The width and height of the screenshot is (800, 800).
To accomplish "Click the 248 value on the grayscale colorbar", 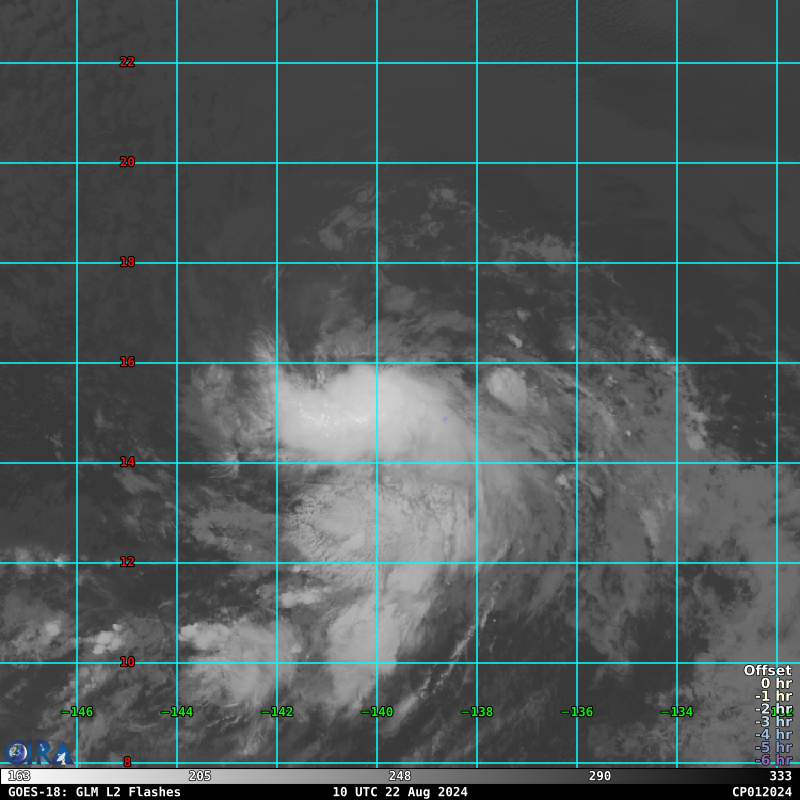I will [400, 776].
